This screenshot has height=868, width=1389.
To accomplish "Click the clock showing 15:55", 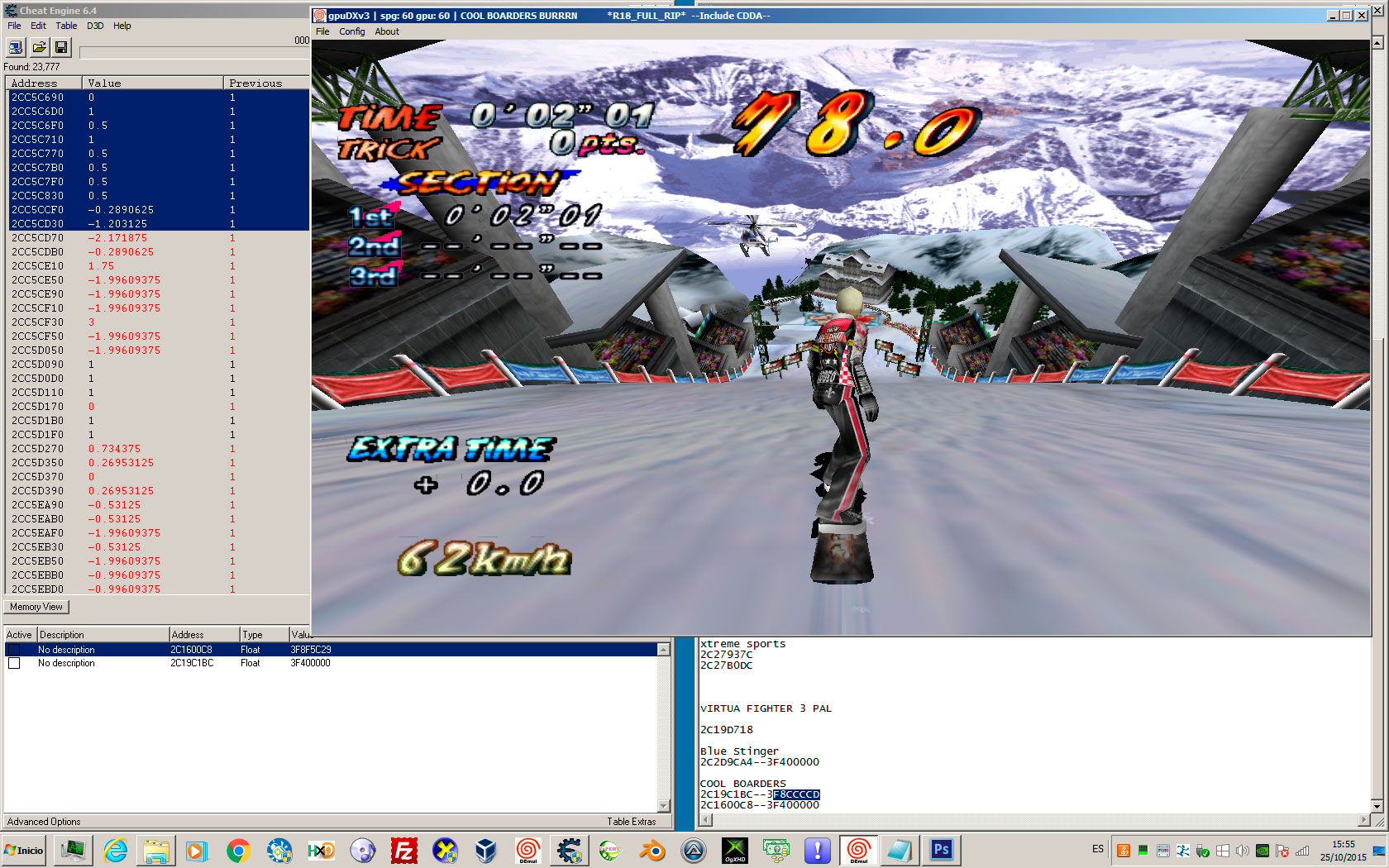I will pyautogui.click(x=1343, y=844).
